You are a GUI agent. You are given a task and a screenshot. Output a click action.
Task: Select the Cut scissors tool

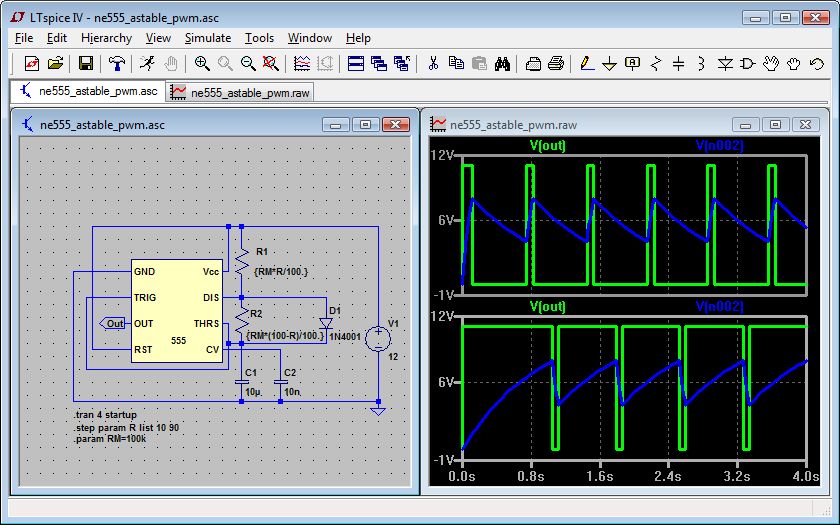coord(433,64)
